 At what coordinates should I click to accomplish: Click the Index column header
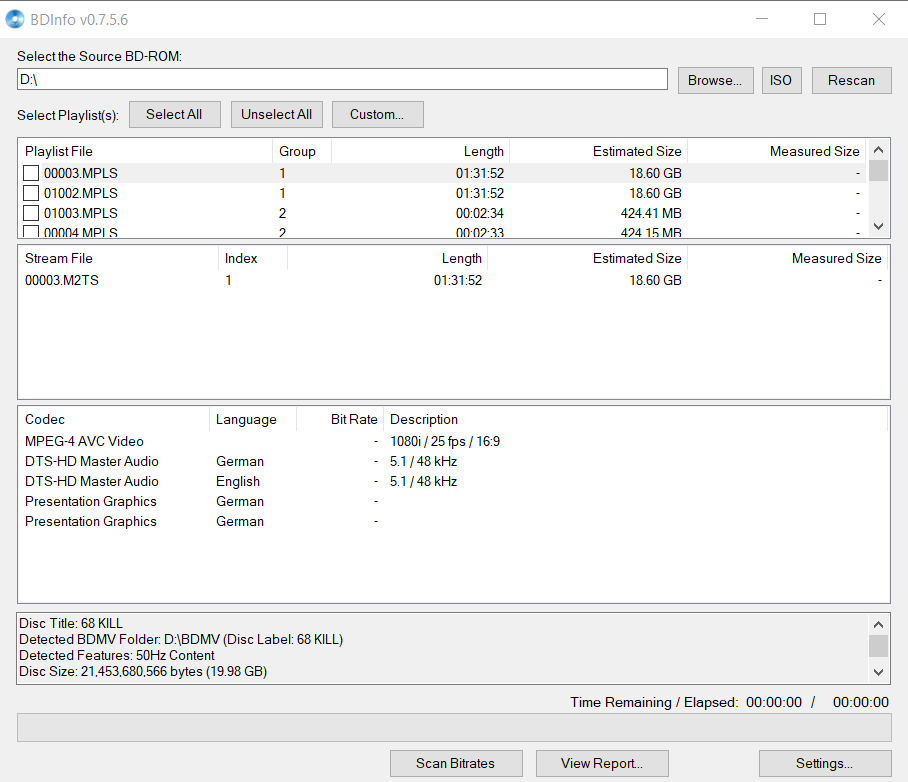[x=253, y=258]
